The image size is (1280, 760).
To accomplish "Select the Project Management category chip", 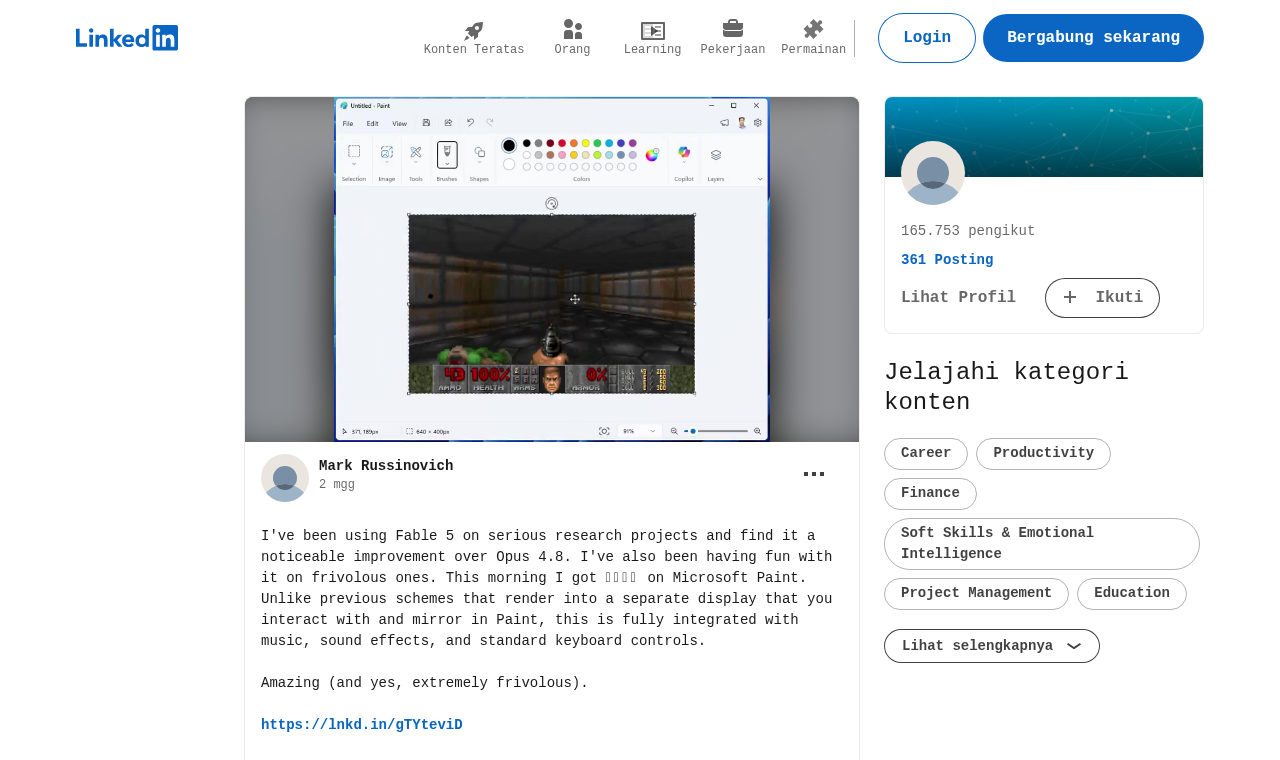I will (976, 594).
